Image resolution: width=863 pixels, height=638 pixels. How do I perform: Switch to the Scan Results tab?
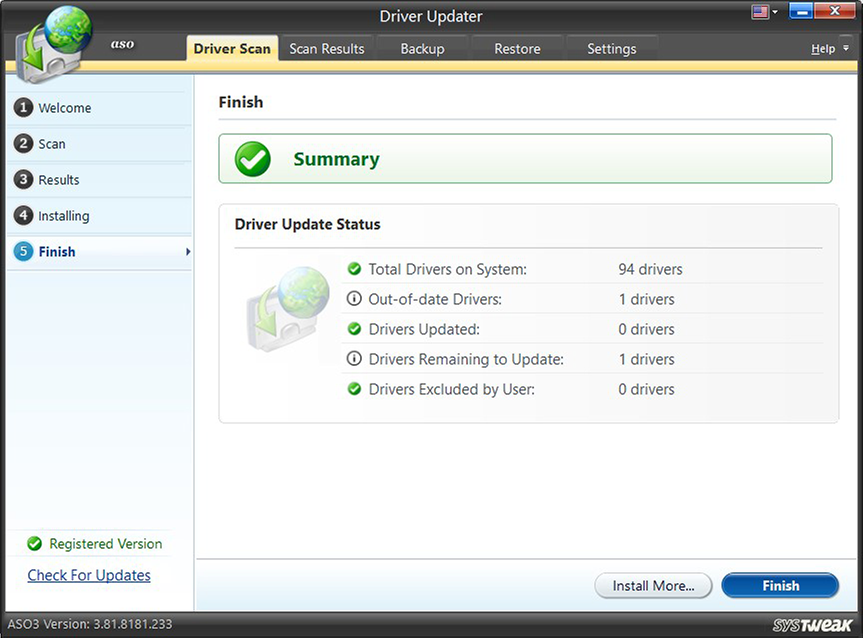point(326,48)
